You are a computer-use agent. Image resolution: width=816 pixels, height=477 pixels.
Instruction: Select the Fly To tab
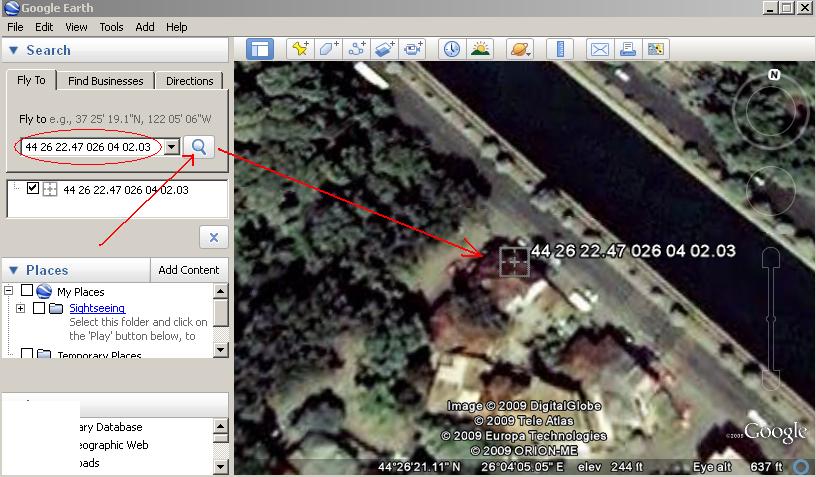point(31,80)
